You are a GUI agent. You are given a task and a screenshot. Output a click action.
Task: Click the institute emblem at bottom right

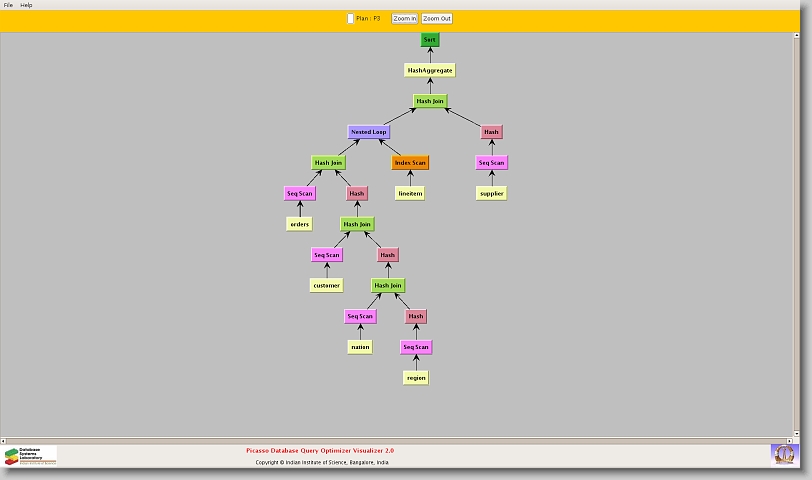click(784, 454)
